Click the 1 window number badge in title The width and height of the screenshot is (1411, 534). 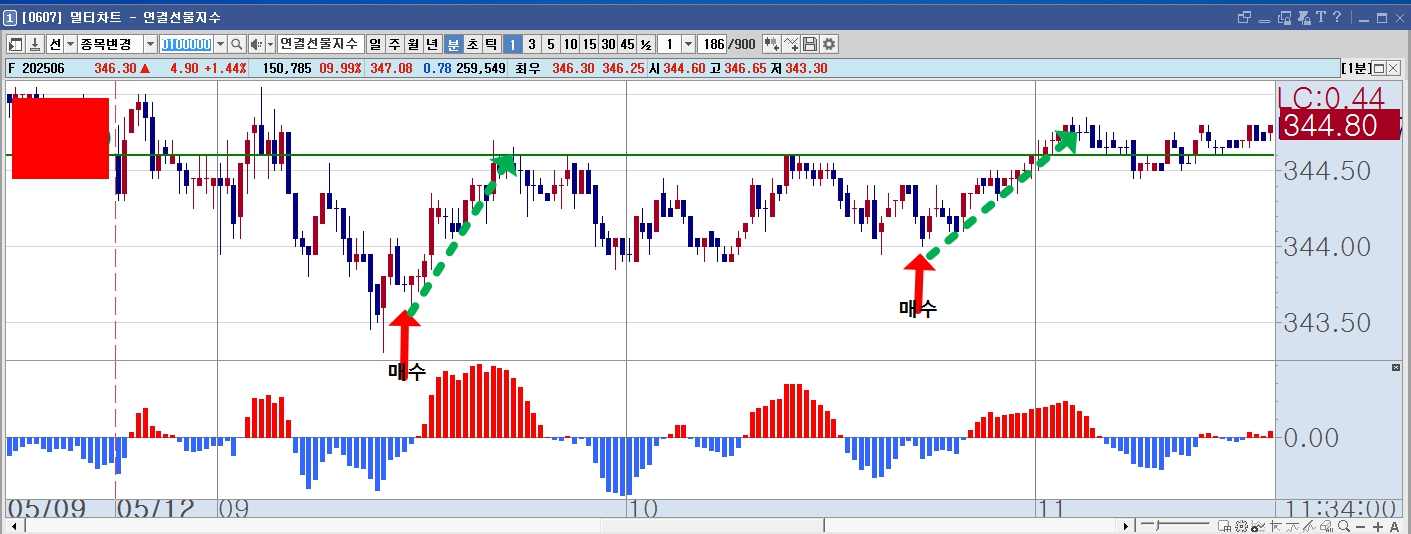(10, 17)
